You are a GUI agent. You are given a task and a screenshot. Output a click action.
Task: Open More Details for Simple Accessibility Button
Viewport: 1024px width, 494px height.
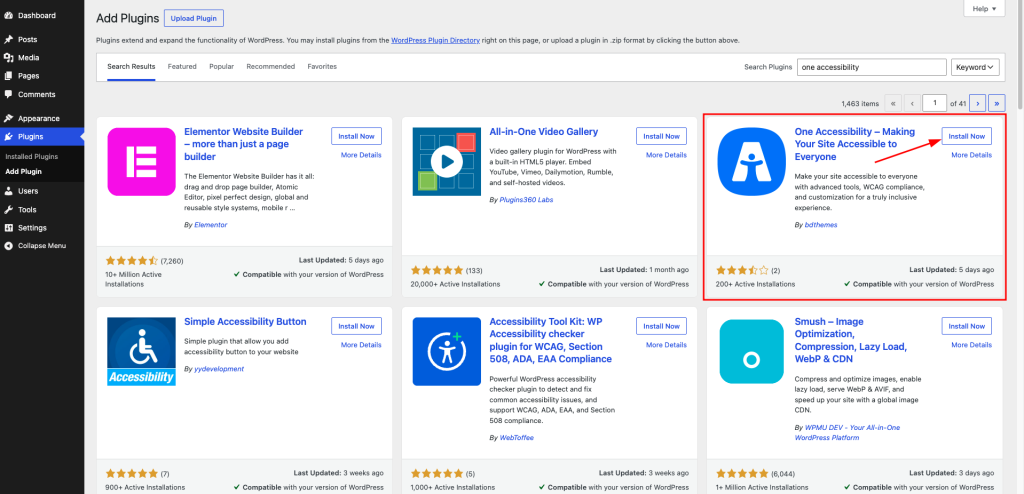[x=361, y=345]
